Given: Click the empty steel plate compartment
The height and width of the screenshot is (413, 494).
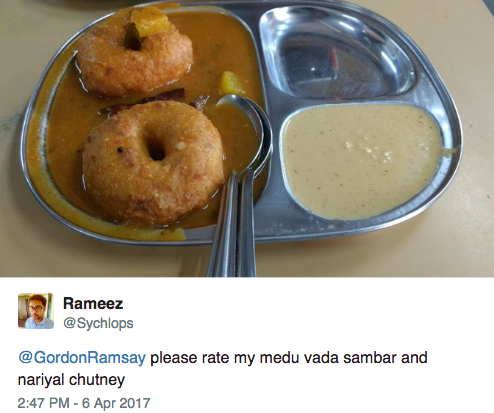Looking at the screenshot, I should (337, 53).
